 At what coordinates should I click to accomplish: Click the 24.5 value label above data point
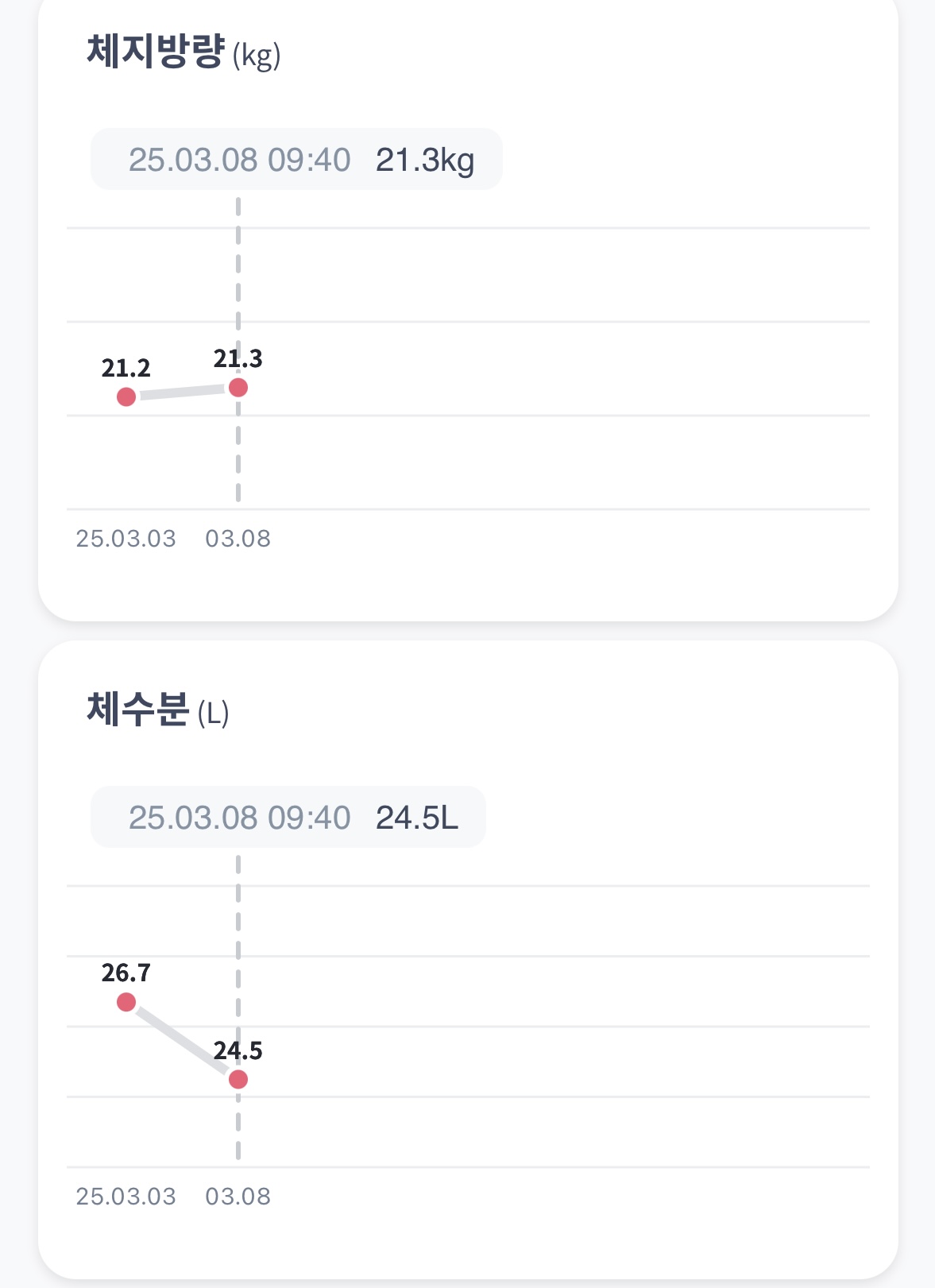pos(238,1050)
